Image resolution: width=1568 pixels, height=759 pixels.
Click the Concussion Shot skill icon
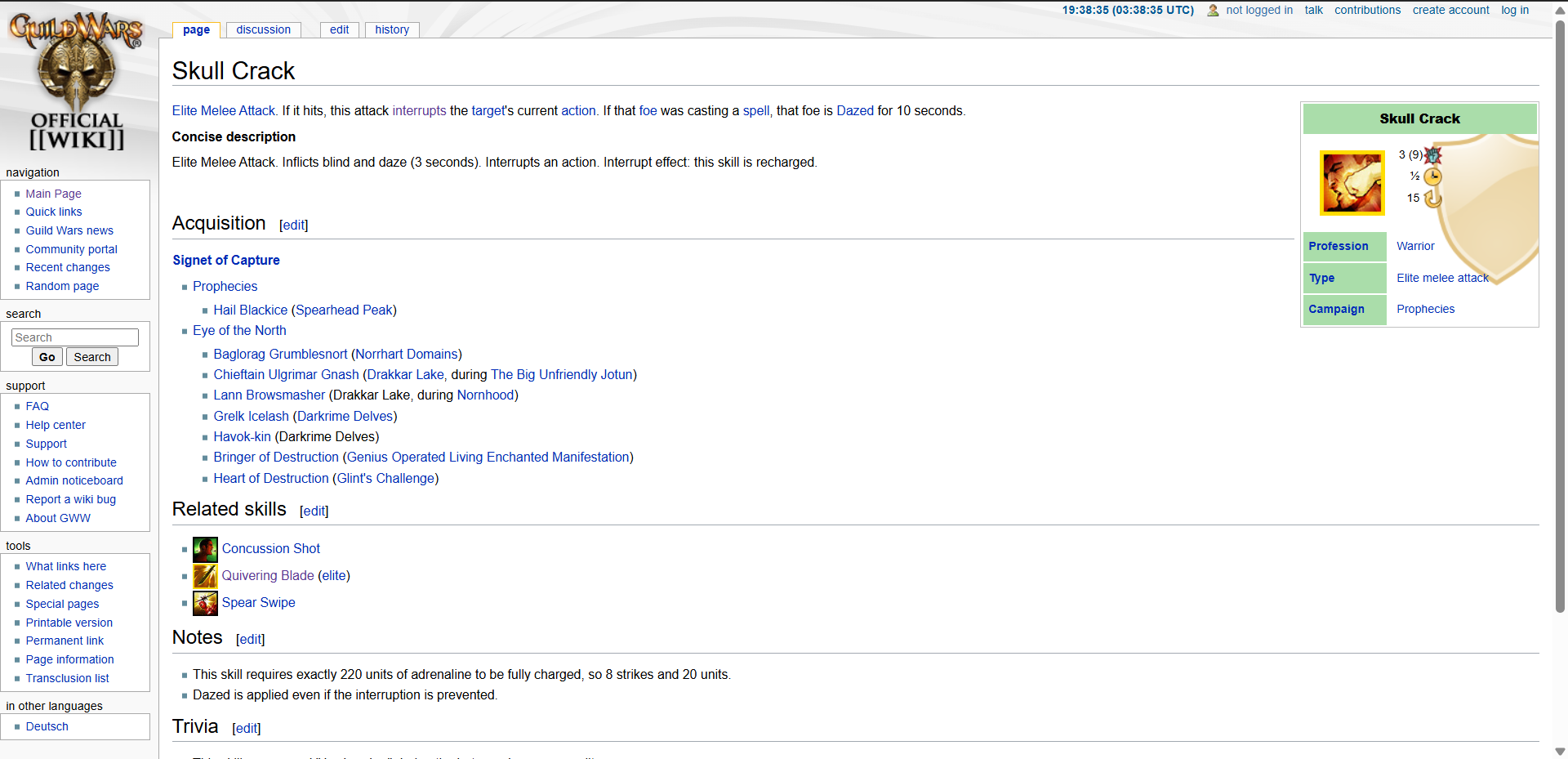click(205, 549)
